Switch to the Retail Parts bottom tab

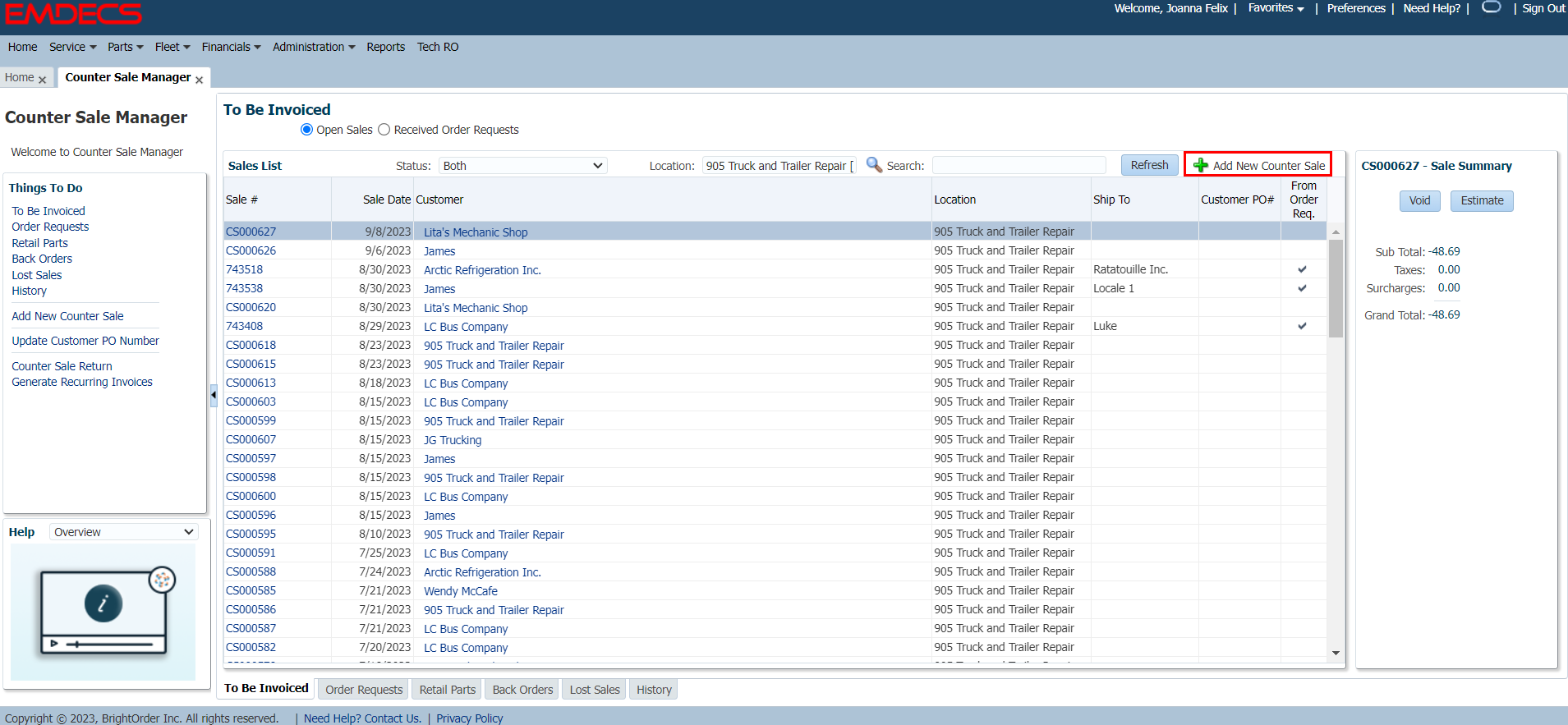pos(448,690)
